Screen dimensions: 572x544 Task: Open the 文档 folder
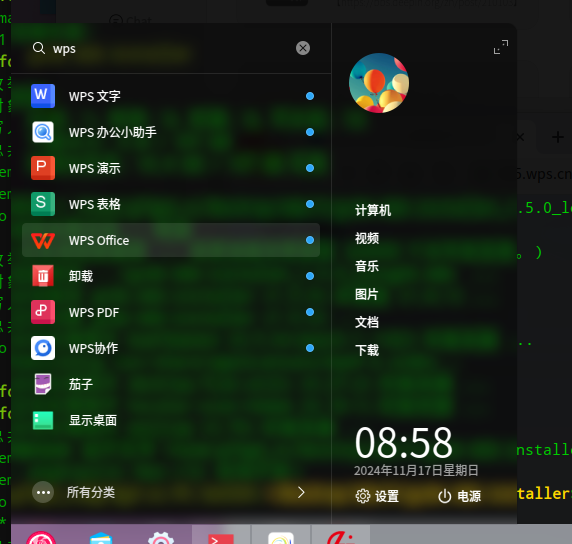[x=367, y=322]
